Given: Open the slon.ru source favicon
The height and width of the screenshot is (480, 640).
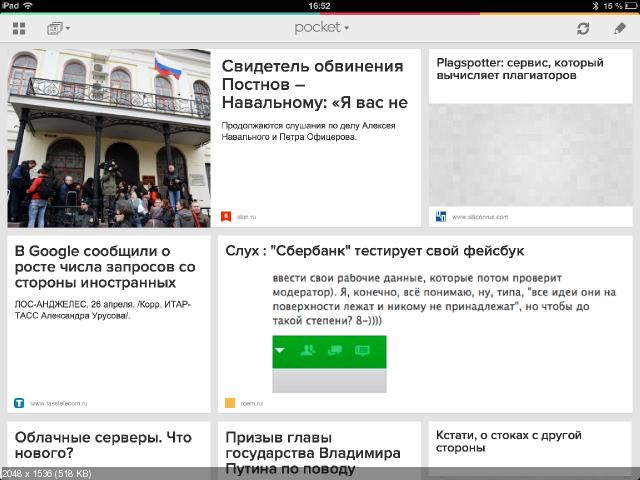Looking at the screenshot, I should pos(226,216).
